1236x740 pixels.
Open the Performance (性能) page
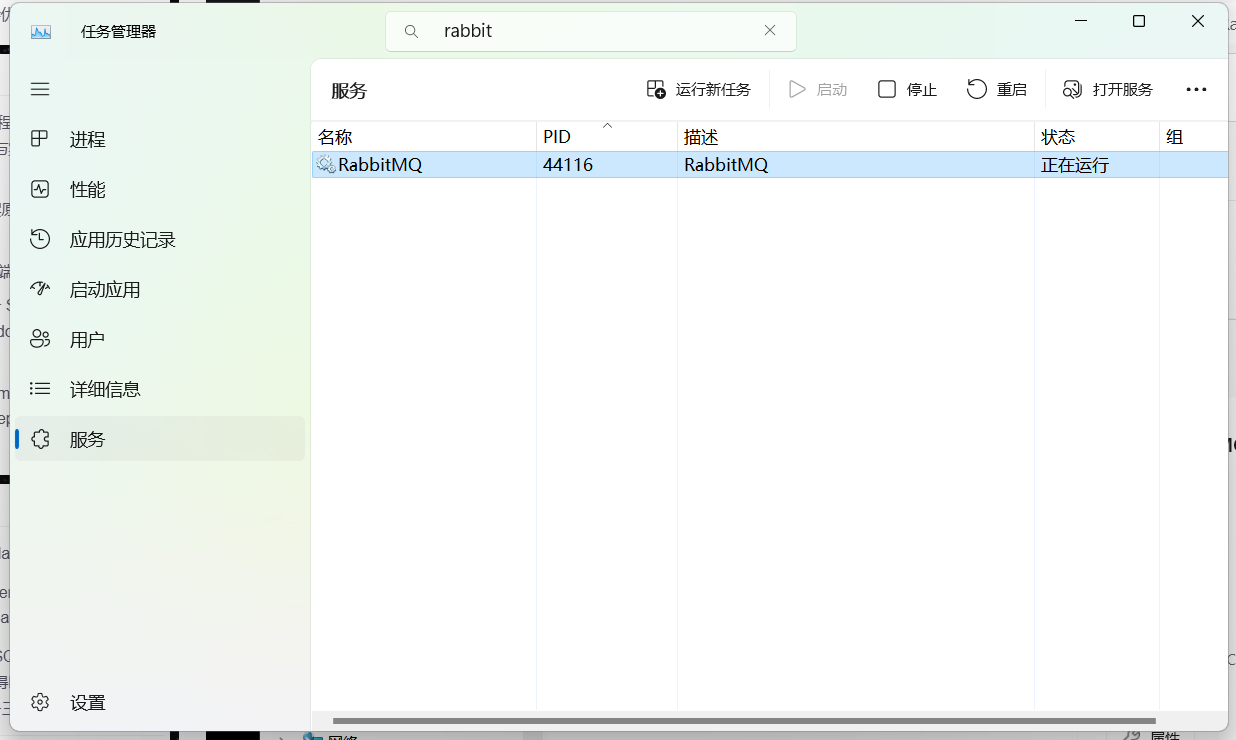pyautogui.click(x=160, y=190)
